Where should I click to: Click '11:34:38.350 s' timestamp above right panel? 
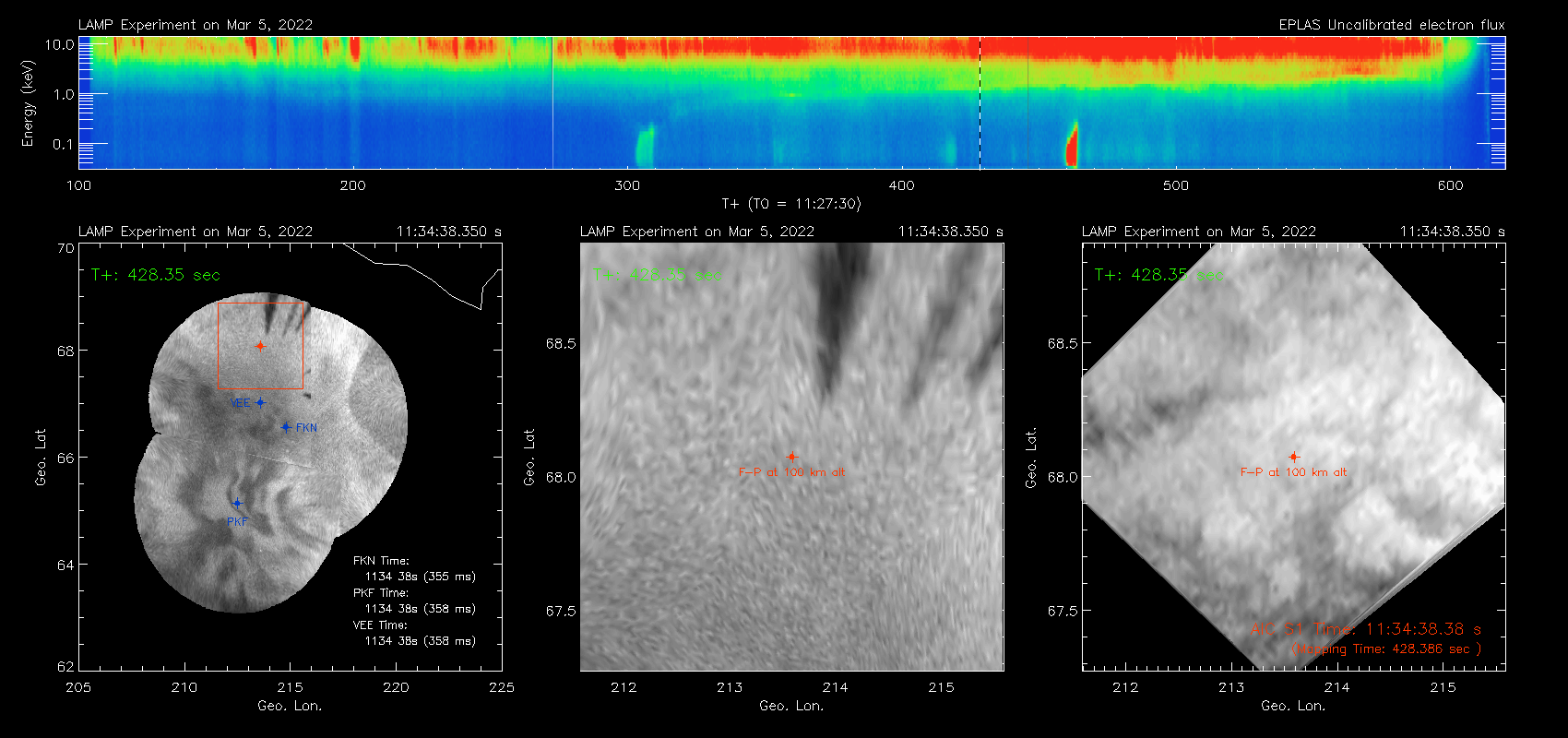(1453, 232)
